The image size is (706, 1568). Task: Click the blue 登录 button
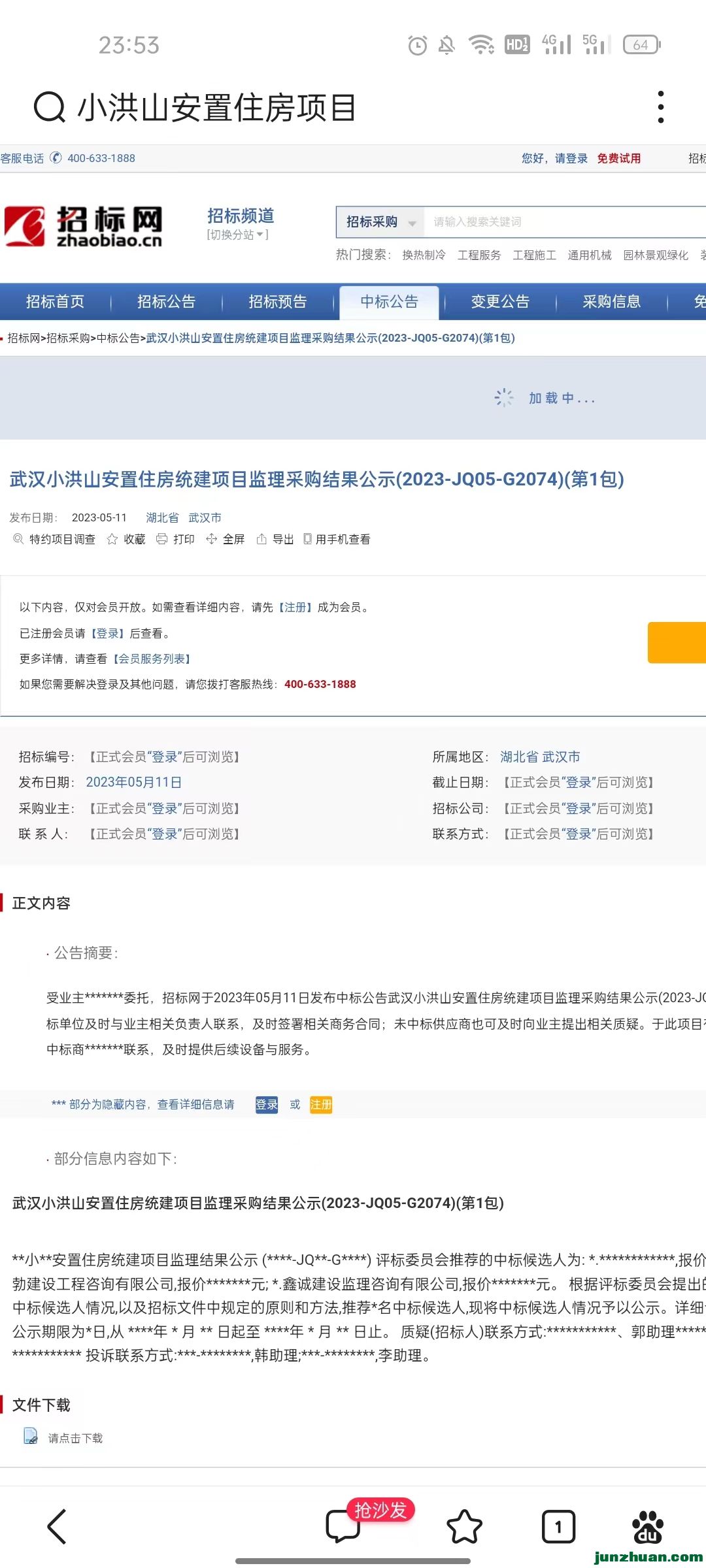point(267,1105)
